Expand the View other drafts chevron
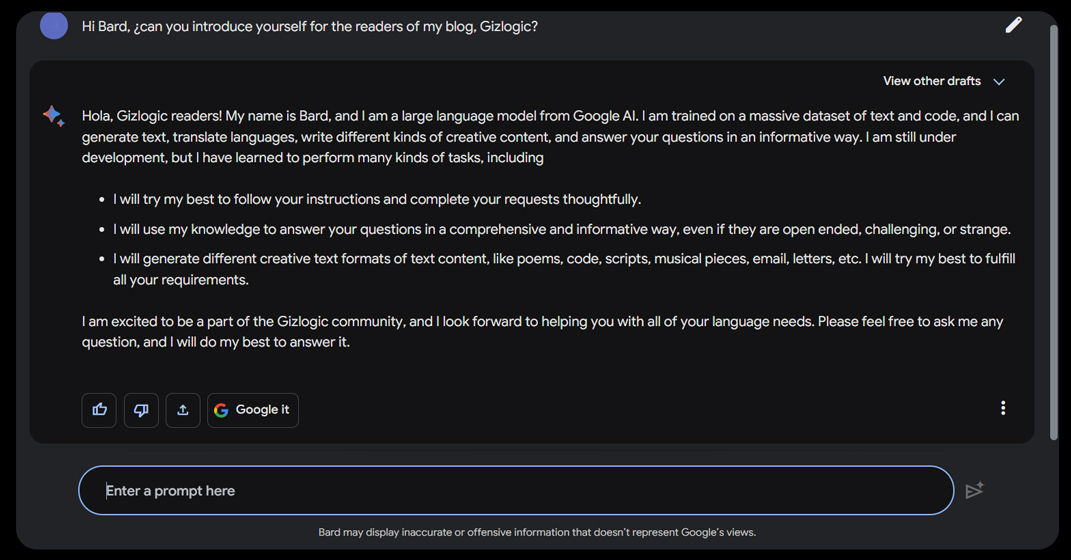This screenshot has height=560, width=1071. point(999,81)
